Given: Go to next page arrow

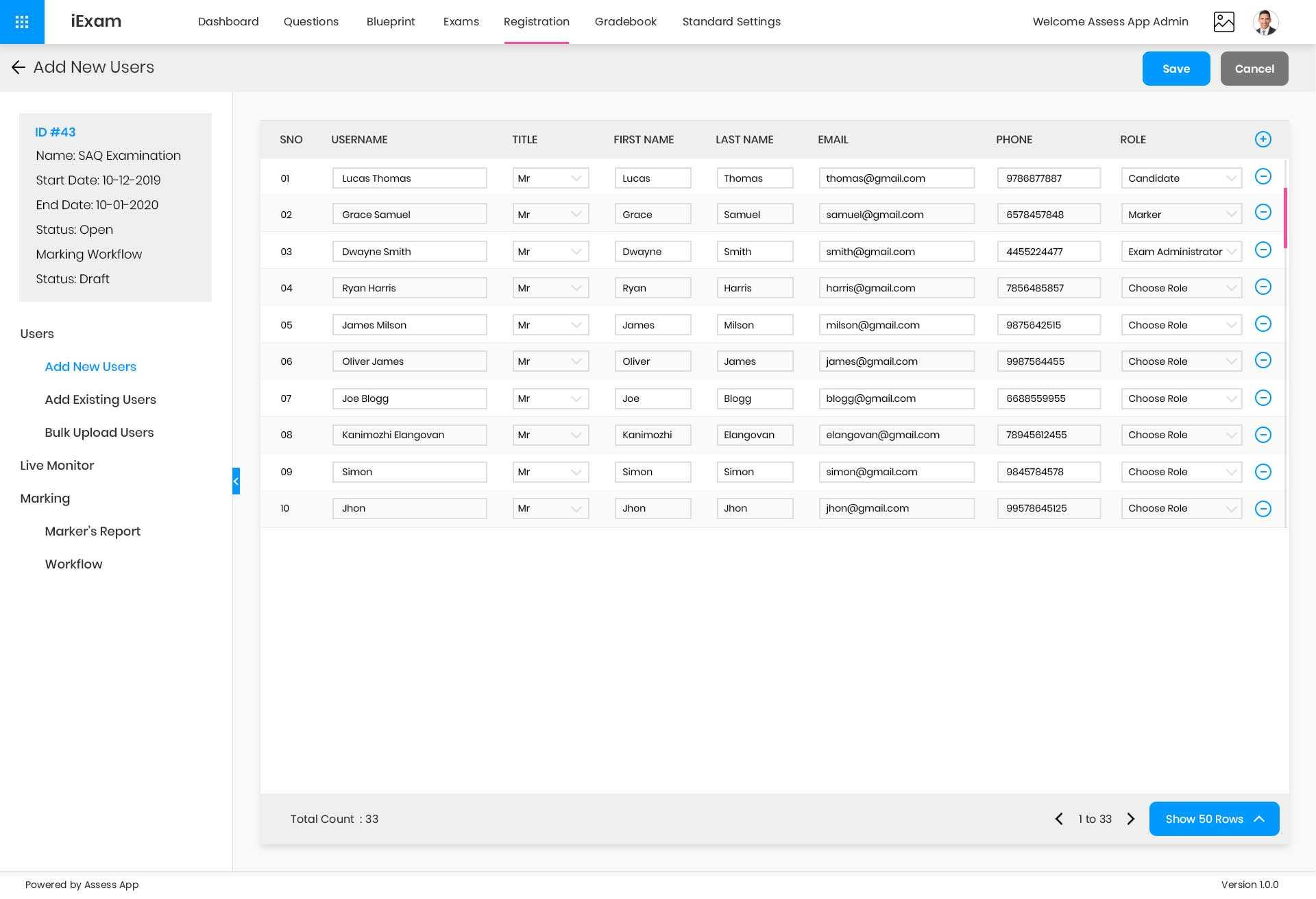Looking at the screenshot, I should coord(1131,819).
